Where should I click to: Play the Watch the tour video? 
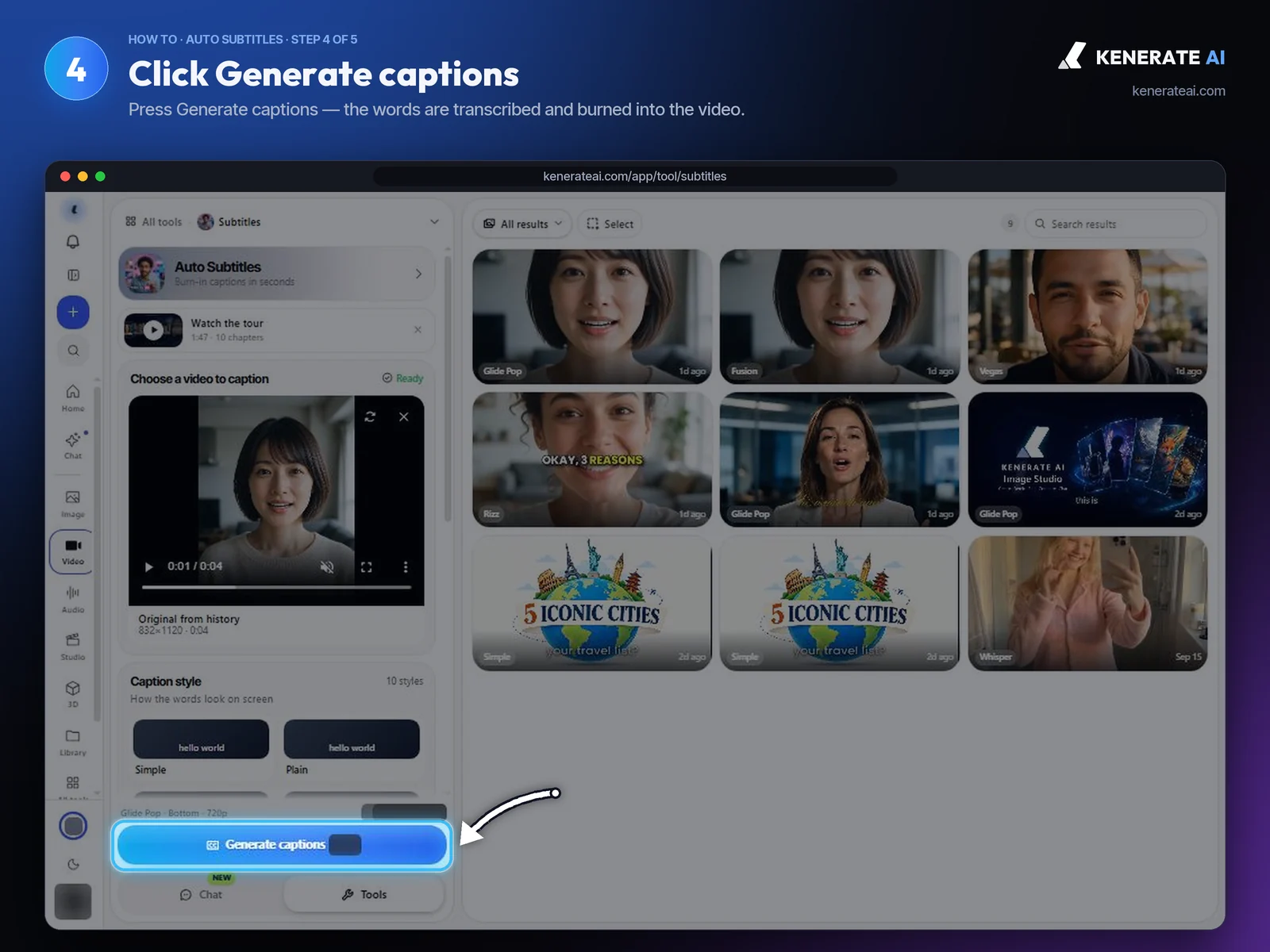153,330
